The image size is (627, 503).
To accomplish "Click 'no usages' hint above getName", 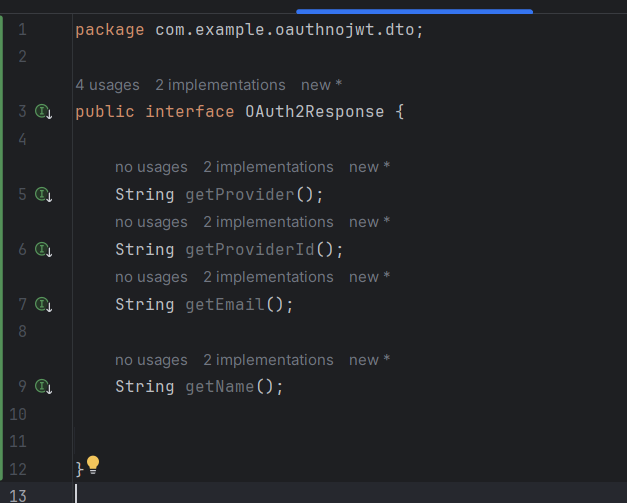I will point(151,360).
